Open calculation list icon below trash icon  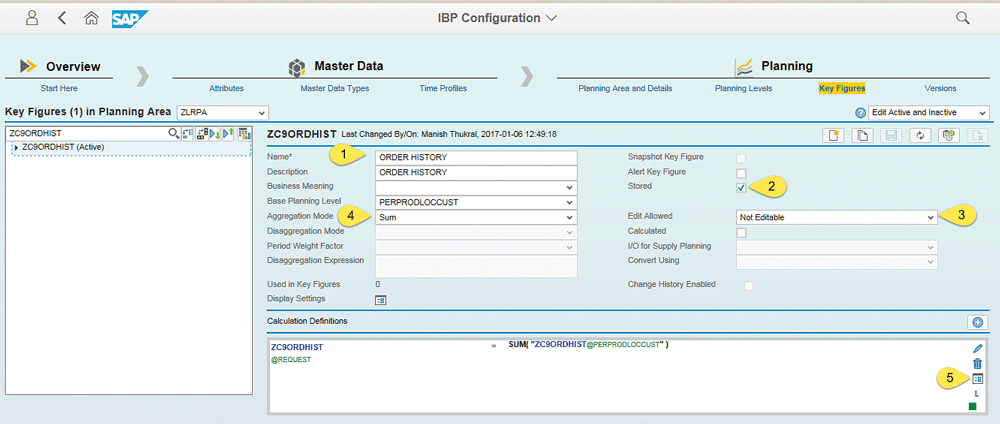(978, 379)
